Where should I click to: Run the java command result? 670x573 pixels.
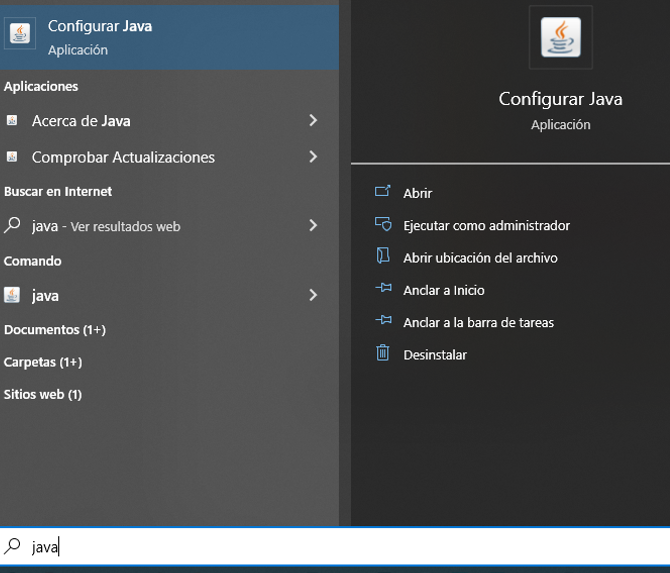tap(169, 295)
